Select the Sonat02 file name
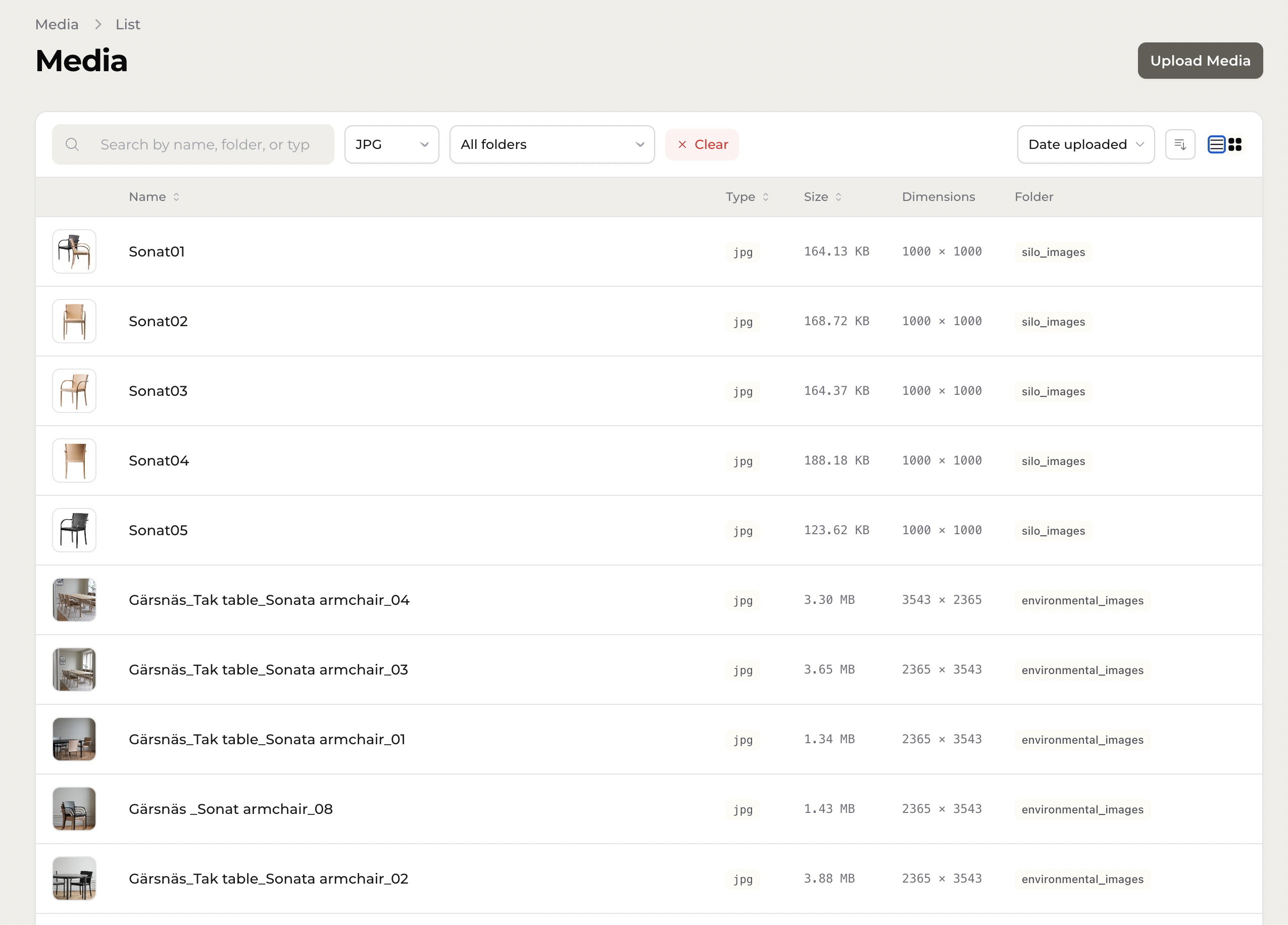Screen dimensions: 1288x925 coord(158,322)
